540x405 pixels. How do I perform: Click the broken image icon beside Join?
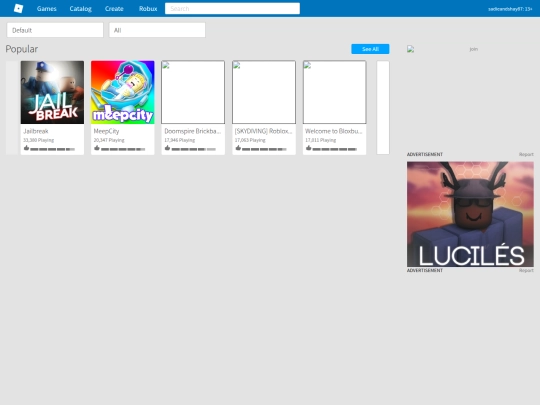411,49
